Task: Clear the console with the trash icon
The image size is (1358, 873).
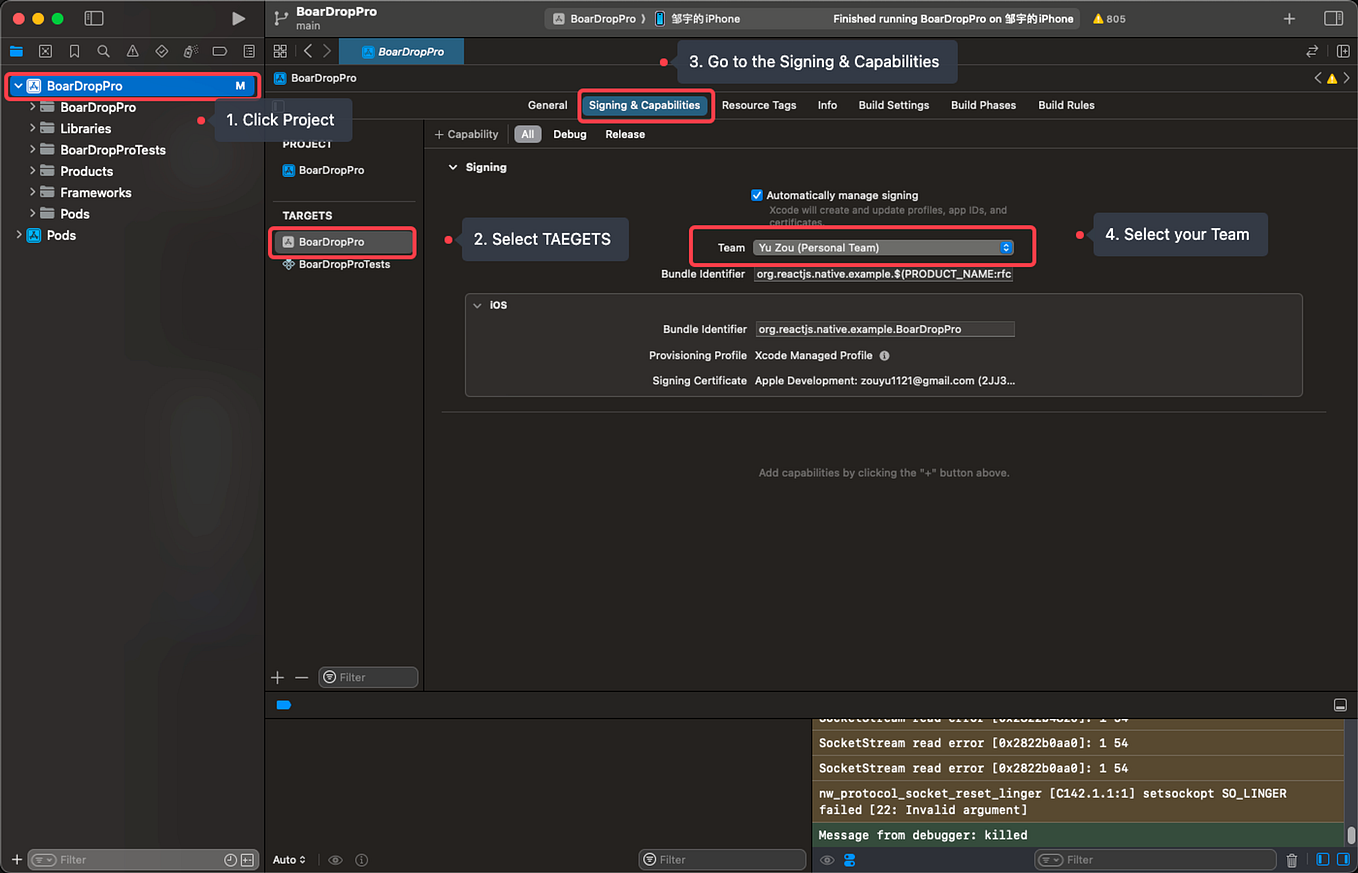Action: click(1291, 859)
